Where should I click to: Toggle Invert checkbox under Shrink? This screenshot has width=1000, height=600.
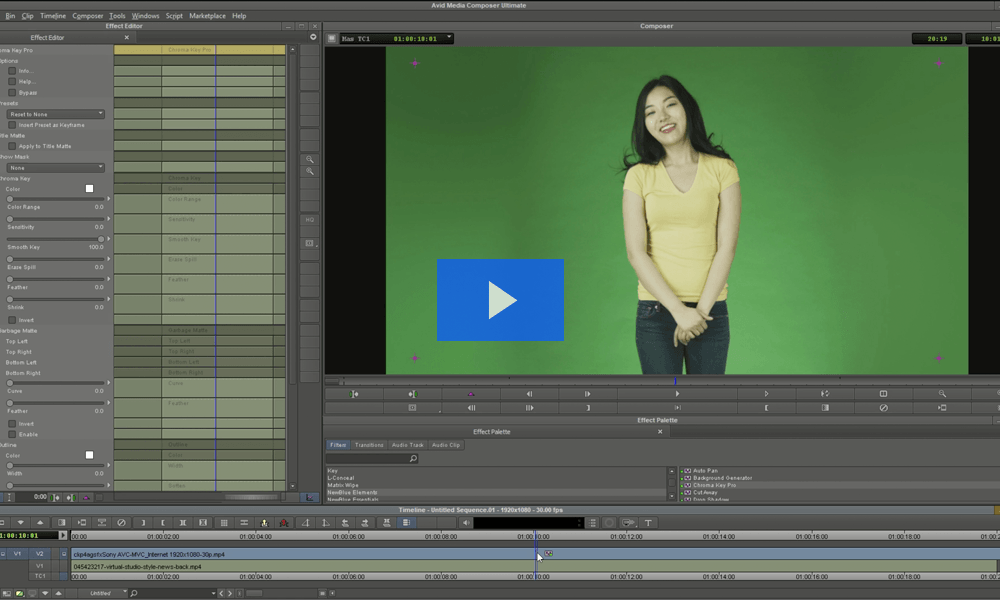pyautogui.click(x=12, y=320)
